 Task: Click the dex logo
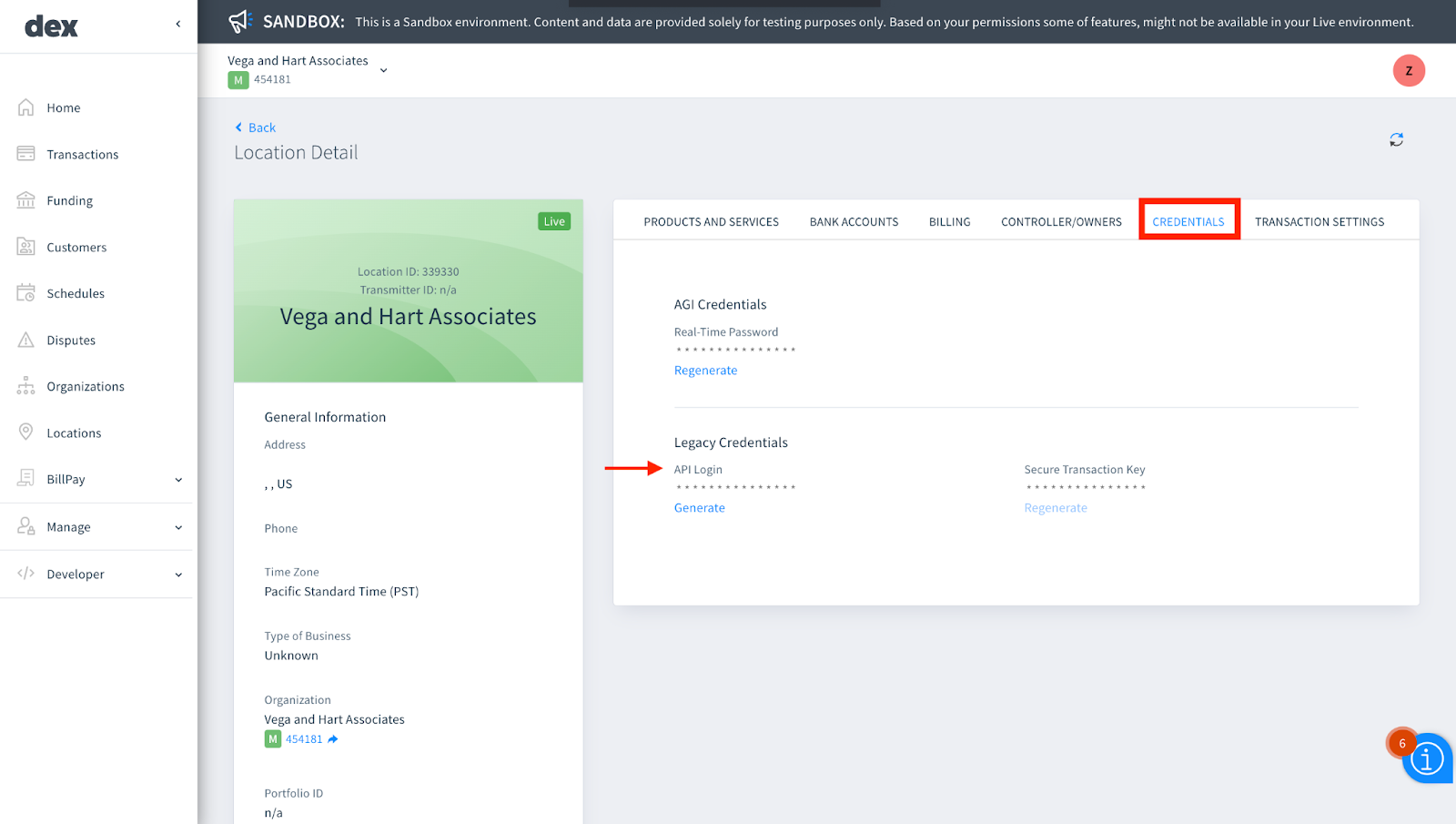point(51,25)
